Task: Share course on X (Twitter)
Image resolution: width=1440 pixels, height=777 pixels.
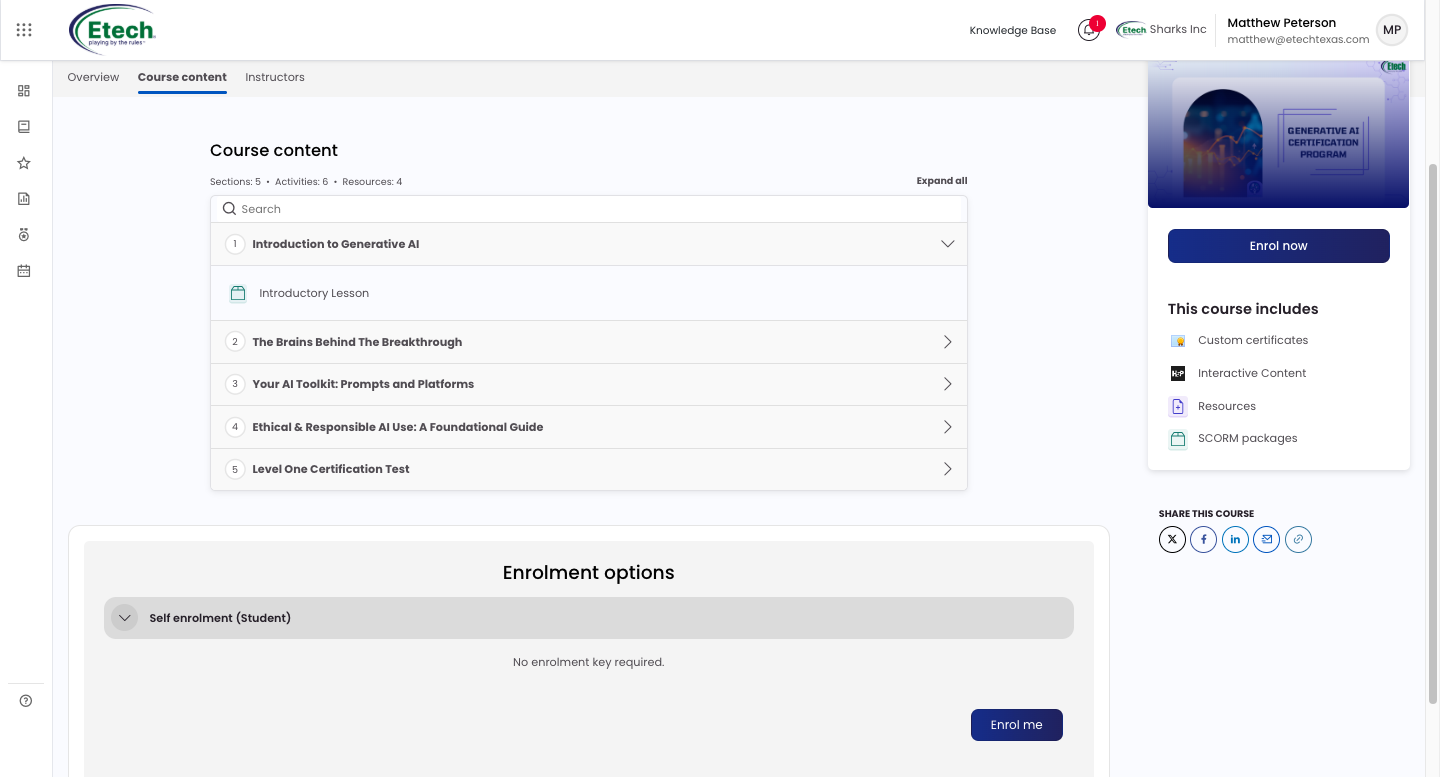Action: (1172, 540)
